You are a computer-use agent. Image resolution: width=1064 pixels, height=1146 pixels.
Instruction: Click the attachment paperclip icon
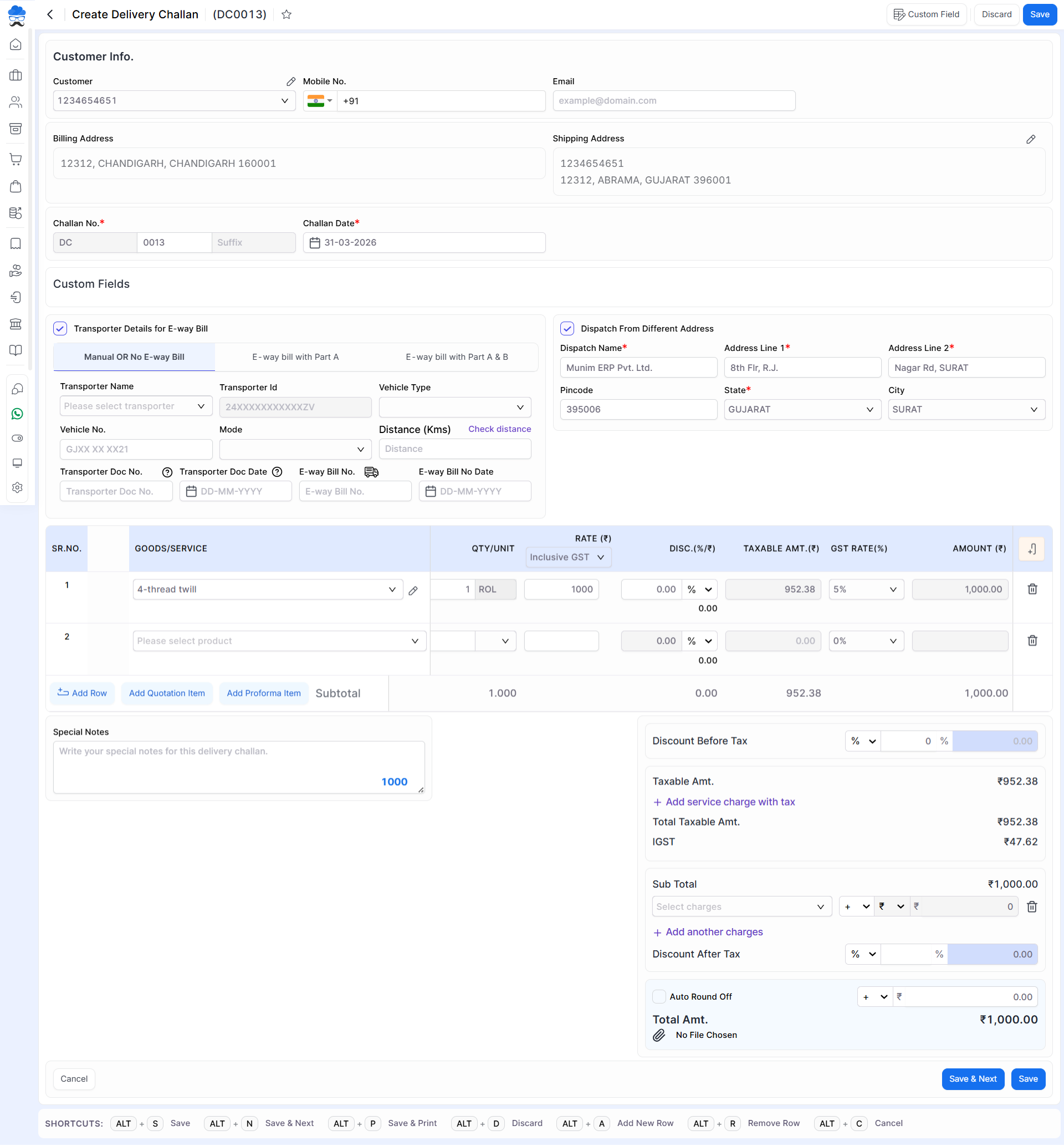[659, 1035]
